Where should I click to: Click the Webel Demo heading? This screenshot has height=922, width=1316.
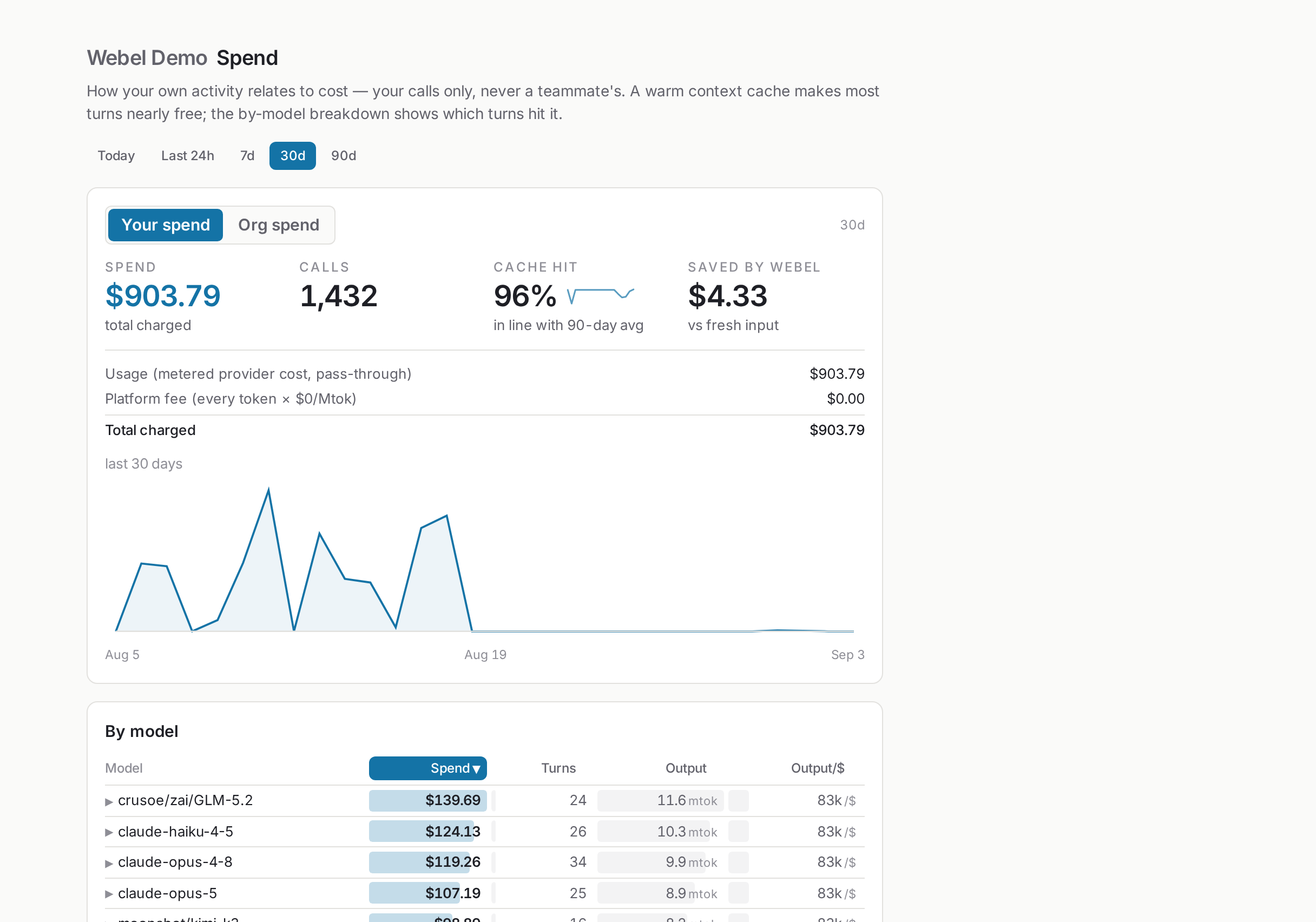click(147, 58)
